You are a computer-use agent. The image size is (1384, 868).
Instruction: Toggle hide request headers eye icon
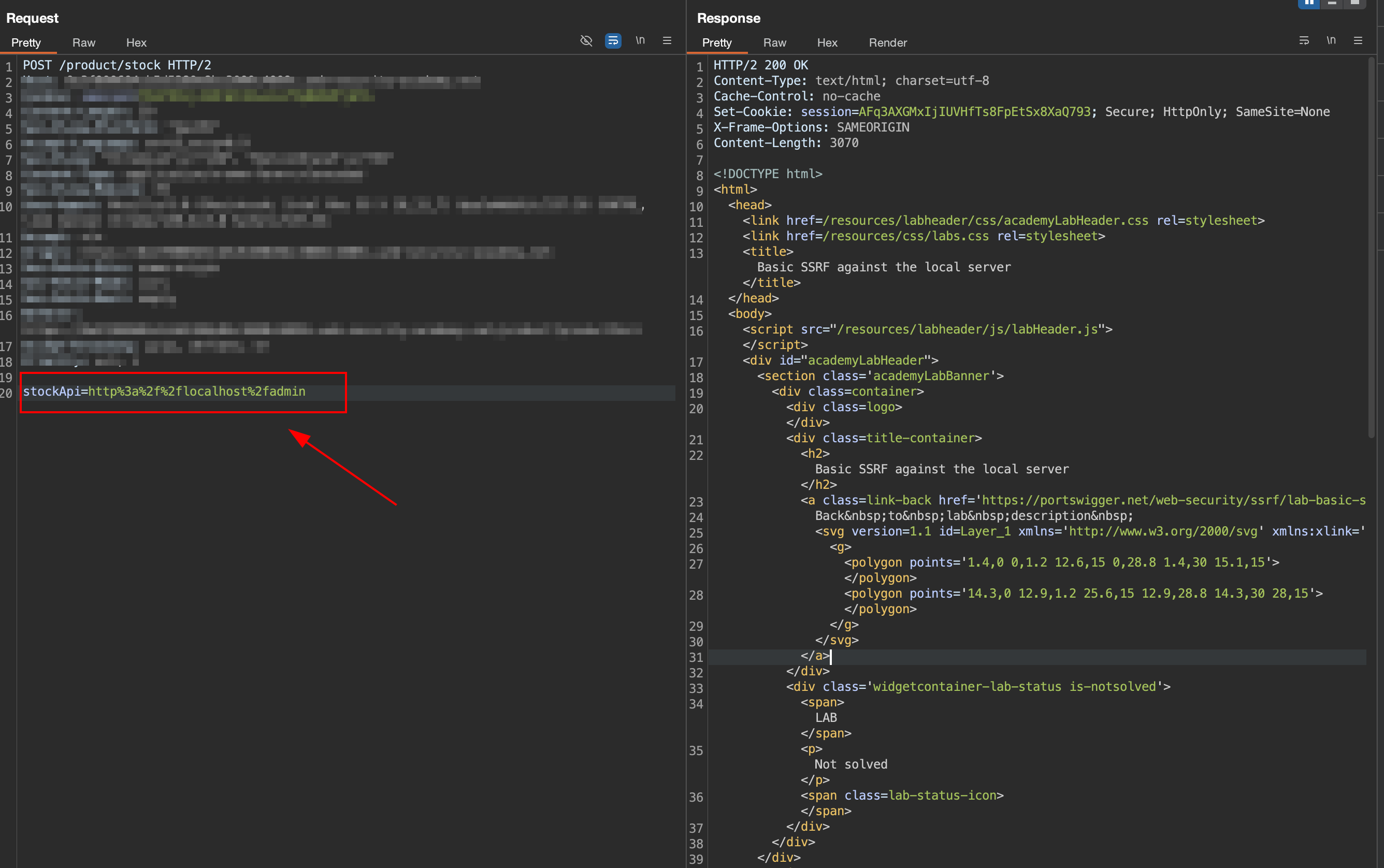585,41
